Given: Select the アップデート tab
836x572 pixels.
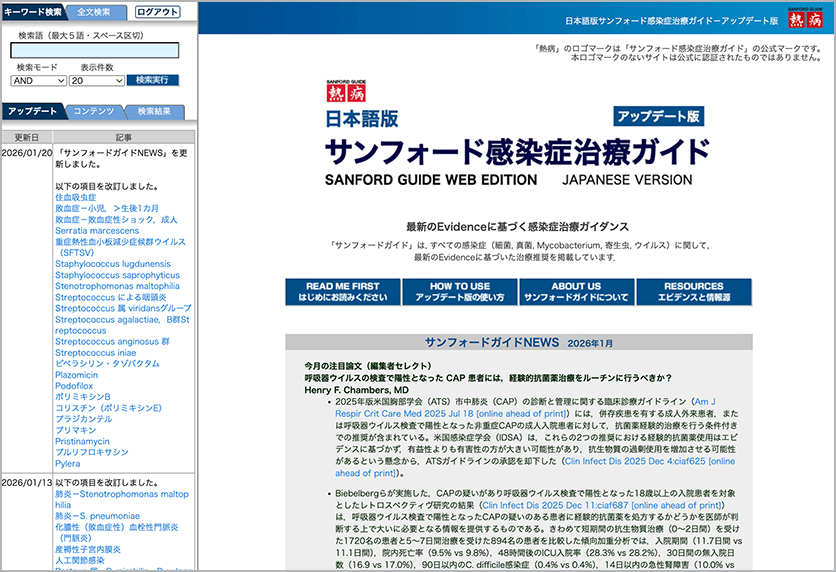Looking at the screenshot, I should [x=33, y=111].
